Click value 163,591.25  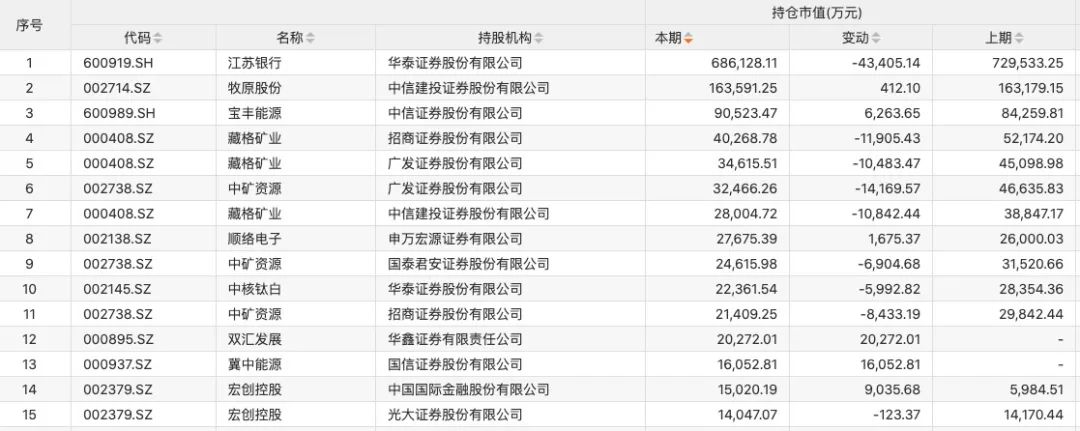[744, 88]
